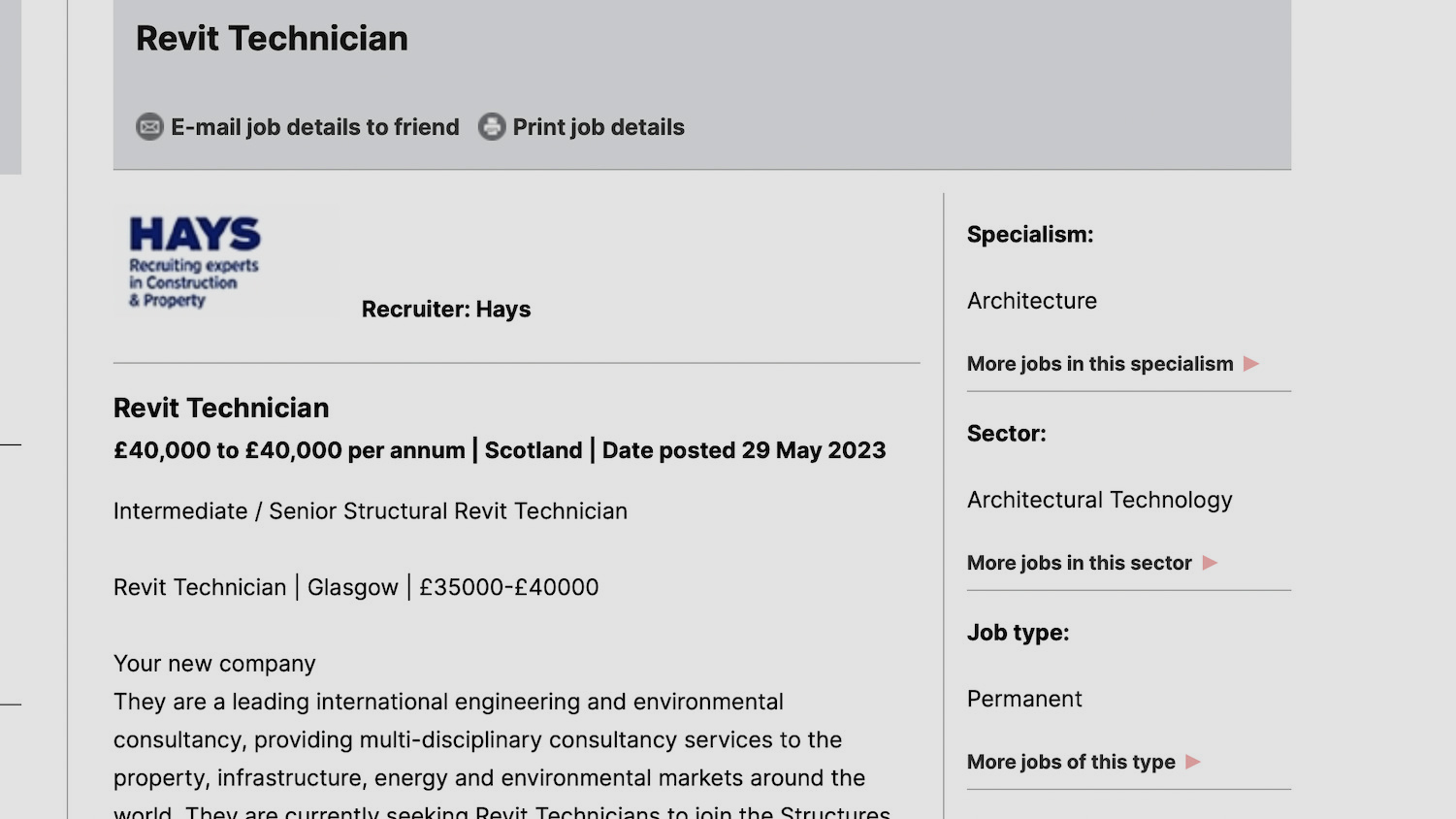Select the Architectural Technology sector entry
The width and height of the screenshot is (1456, 819).
[x=1099, y=500]
